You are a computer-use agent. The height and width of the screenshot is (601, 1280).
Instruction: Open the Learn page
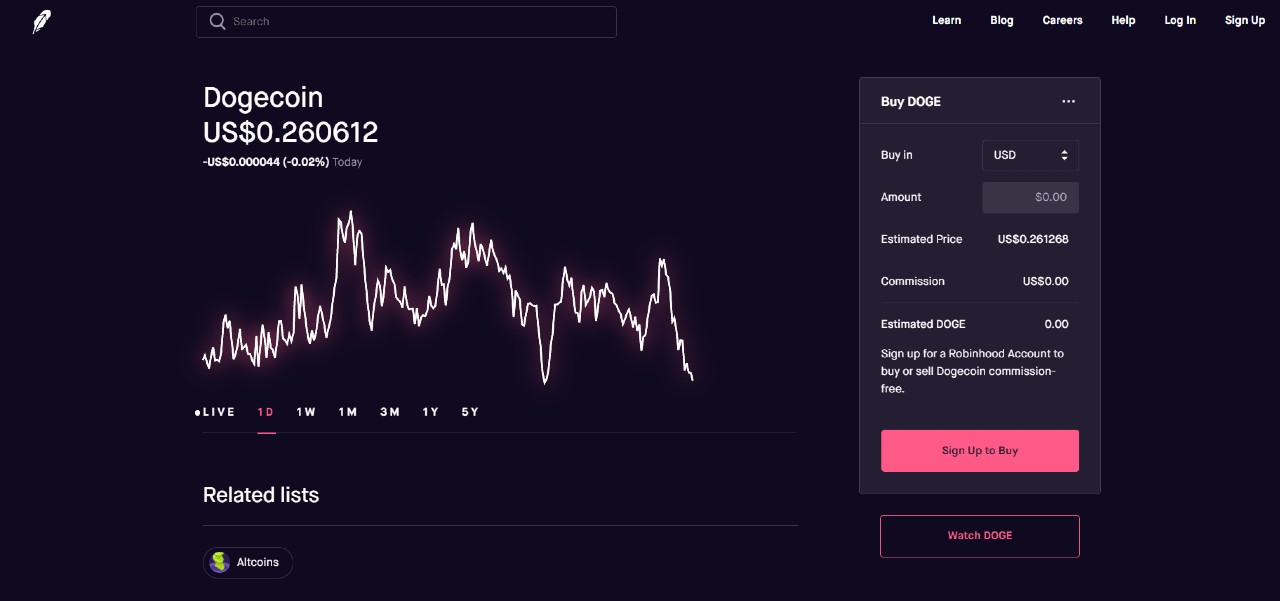pyautogui.click(x=946, y=20)
